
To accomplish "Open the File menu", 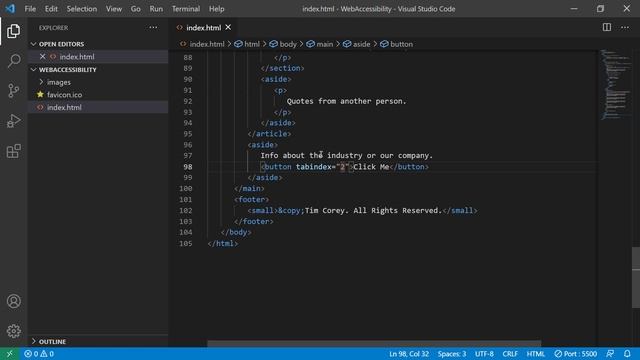I will click(x=30, y=9).
